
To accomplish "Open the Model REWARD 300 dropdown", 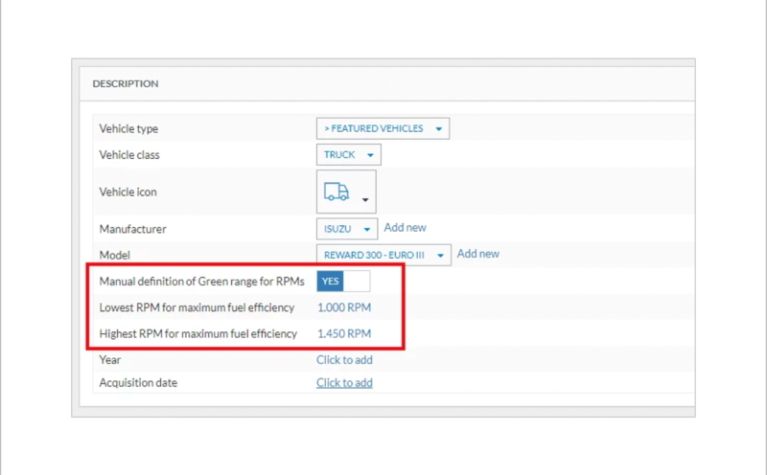I will (384, 255).
